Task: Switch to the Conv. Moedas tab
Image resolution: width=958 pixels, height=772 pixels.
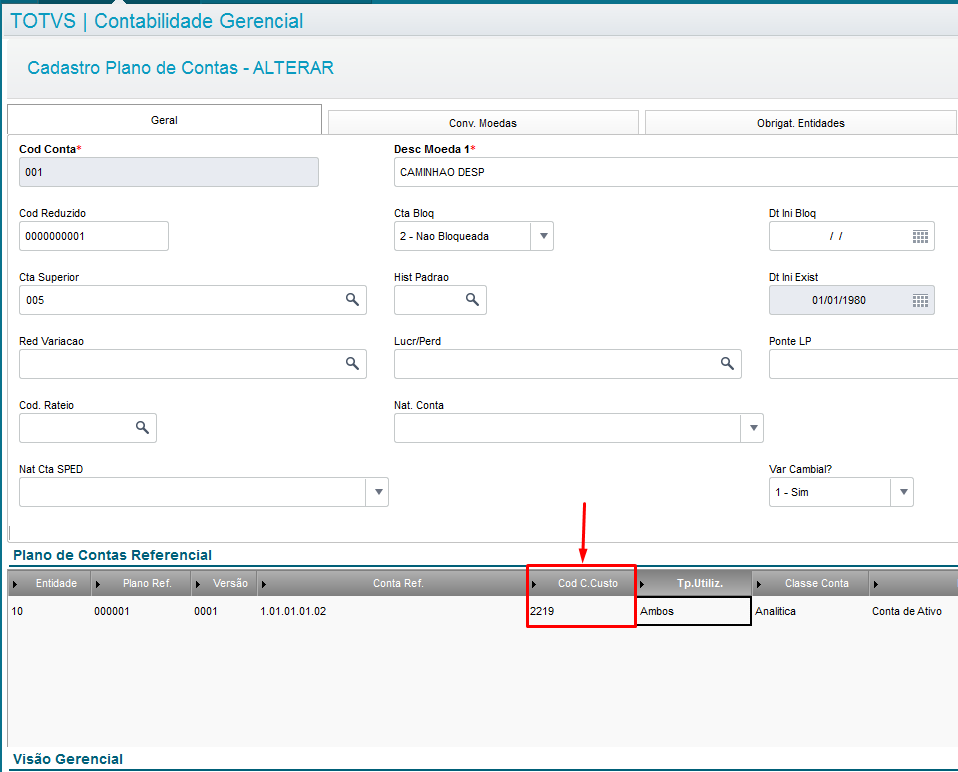Action: (483, 123)
